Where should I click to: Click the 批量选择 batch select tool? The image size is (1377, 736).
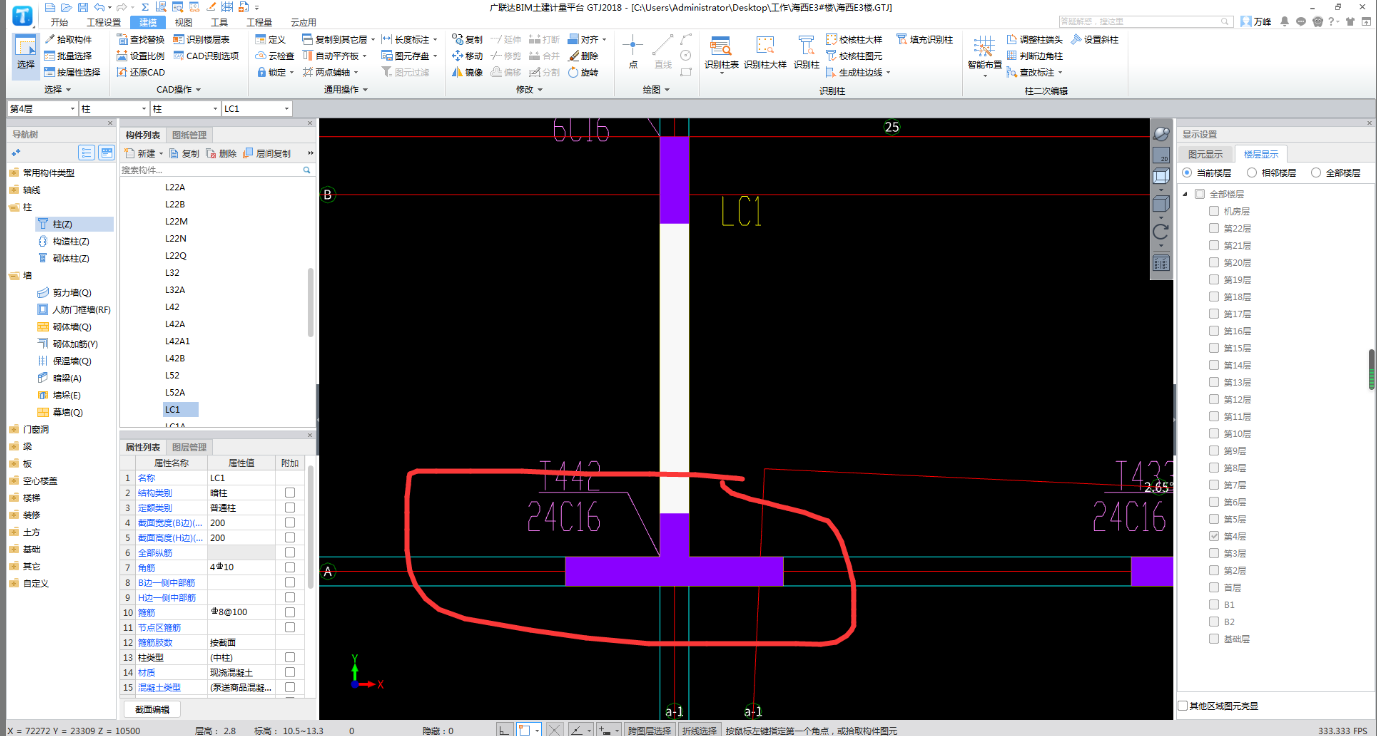(68, 56)
